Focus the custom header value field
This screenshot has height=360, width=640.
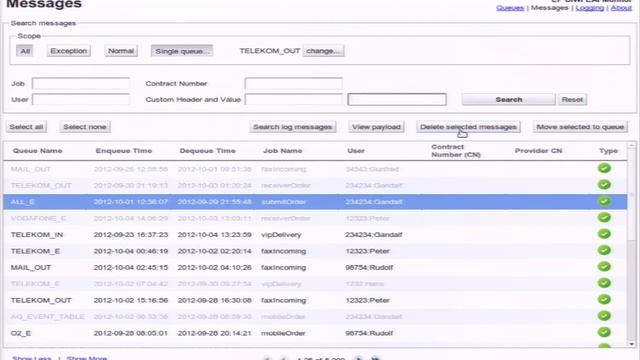(x=397, y=99)
